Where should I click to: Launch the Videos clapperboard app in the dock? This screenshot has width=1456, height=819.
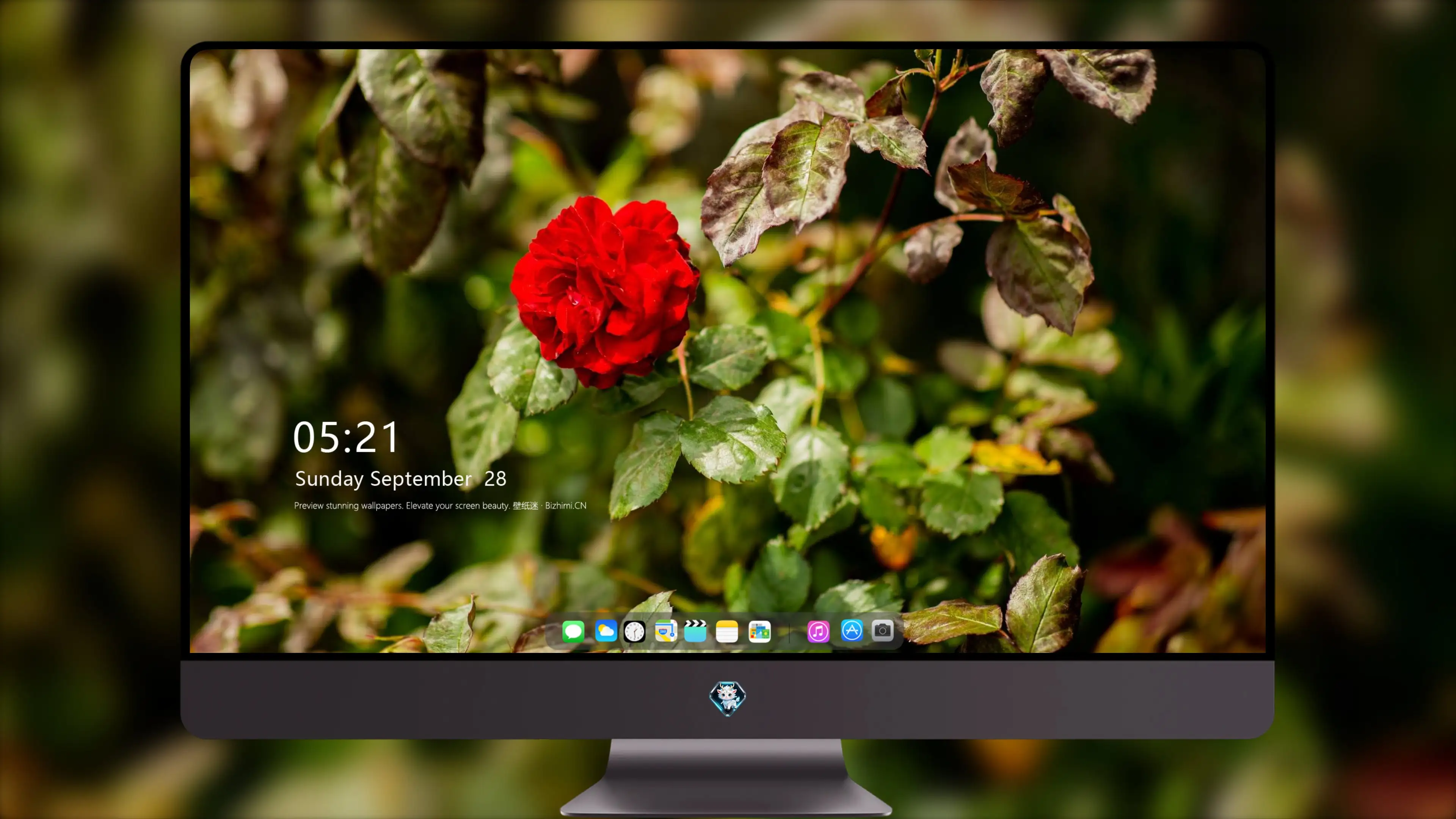click(695, 631)
